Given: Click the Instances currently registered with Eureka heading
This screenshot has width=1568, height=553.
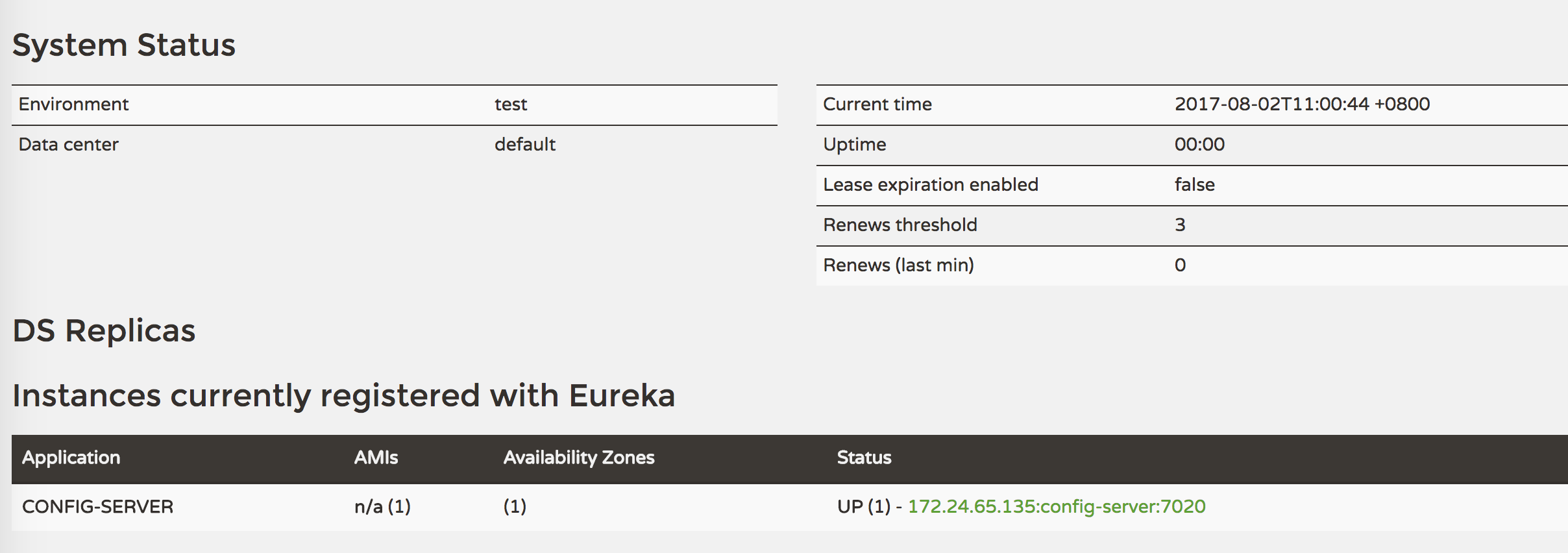Looking at the screenshot, I should point(343,396).
